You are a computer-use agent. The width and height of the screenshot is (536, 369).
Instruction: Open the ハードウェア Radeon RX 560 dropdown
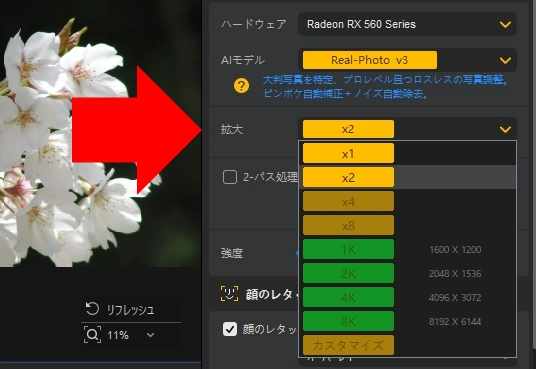pos(407,24)
